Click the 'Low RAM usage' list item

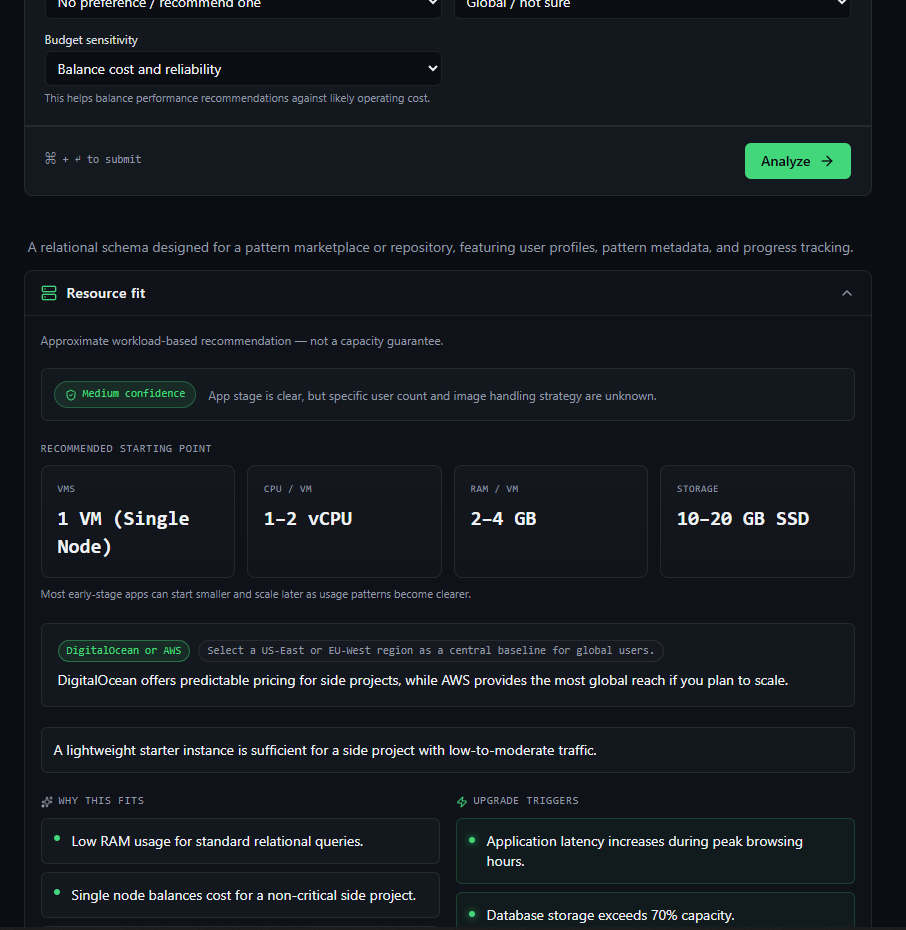[240, 841]
